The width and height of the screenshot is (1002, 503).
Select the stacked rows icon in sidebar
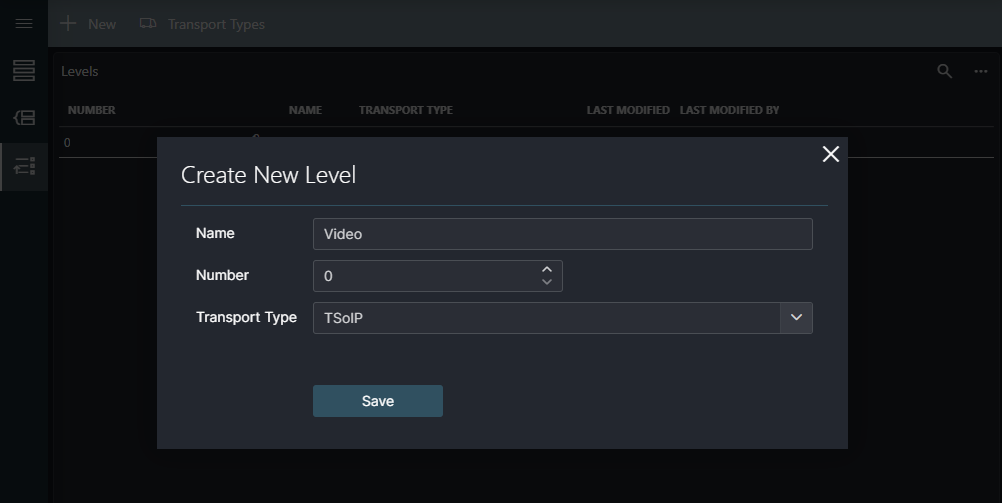[x=24, y=71]
